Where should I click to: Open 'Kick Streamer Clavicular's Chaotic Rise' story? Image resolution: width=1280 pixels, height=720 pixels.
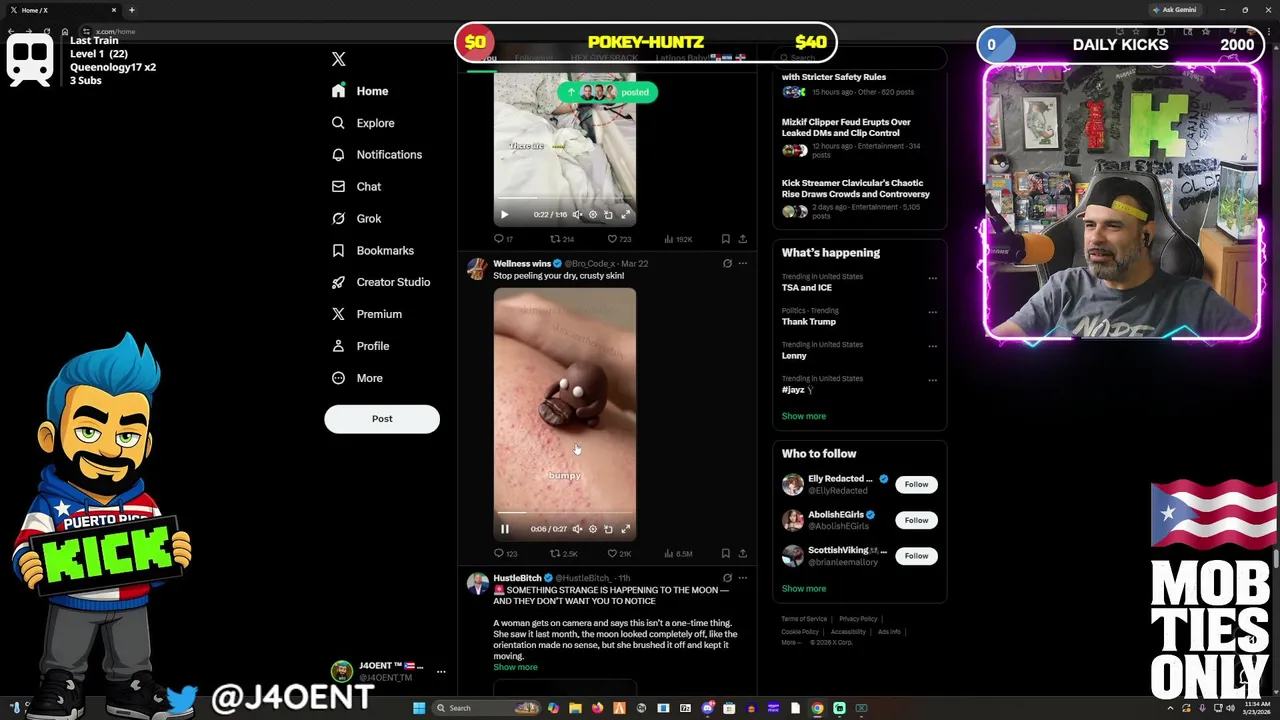click(x=859, y=199)
